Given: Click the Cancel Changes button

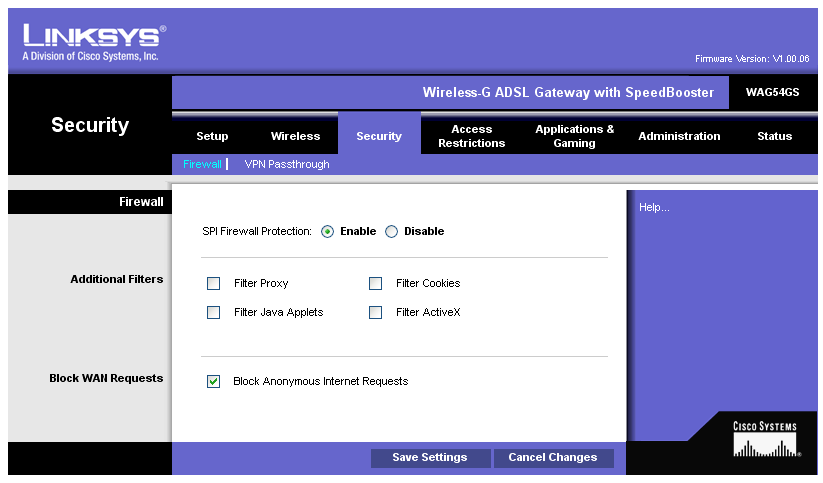Looking at the screenshot, I should pyautogui.click(x=553, y=458).
